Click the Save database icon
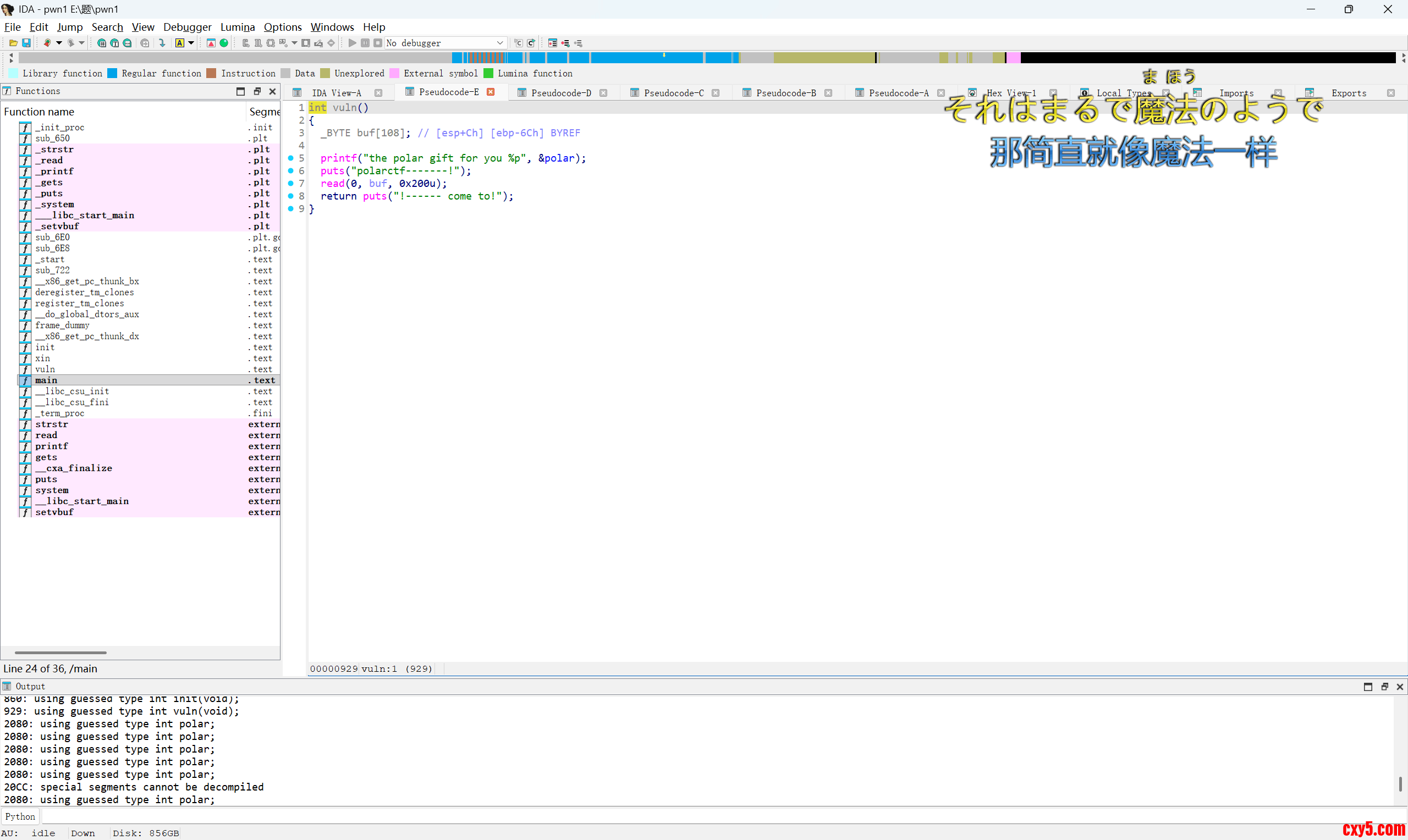This screenshot has height=840, width=1408. point(26,43)
